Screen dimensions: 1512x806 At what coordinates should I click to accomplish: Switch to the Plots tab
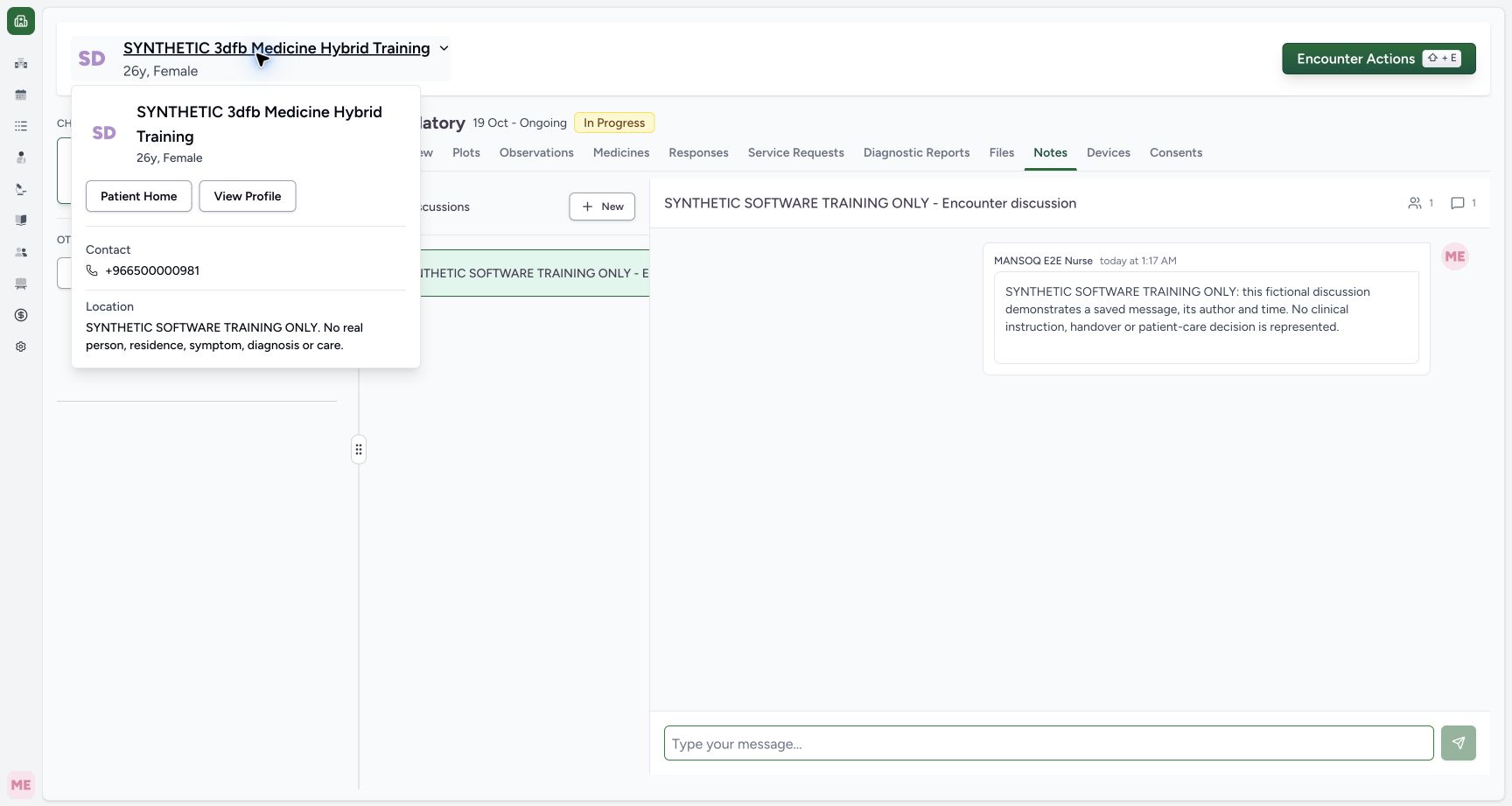[466, 152]
